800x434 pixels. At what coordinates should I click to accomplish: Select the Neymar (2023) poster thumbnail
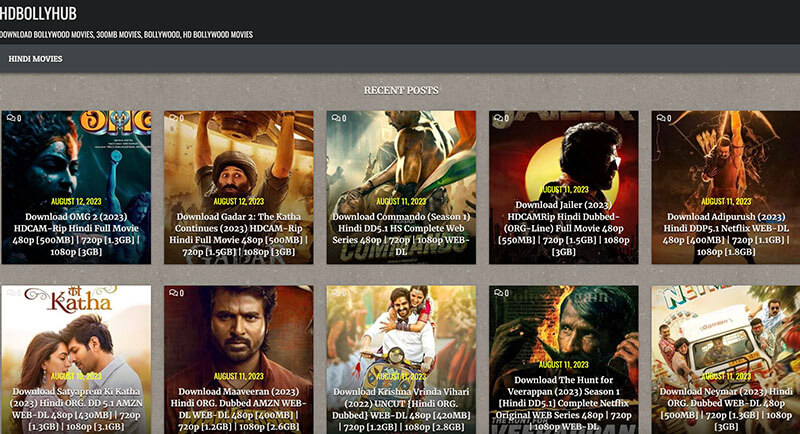click(x=726, y=330)
